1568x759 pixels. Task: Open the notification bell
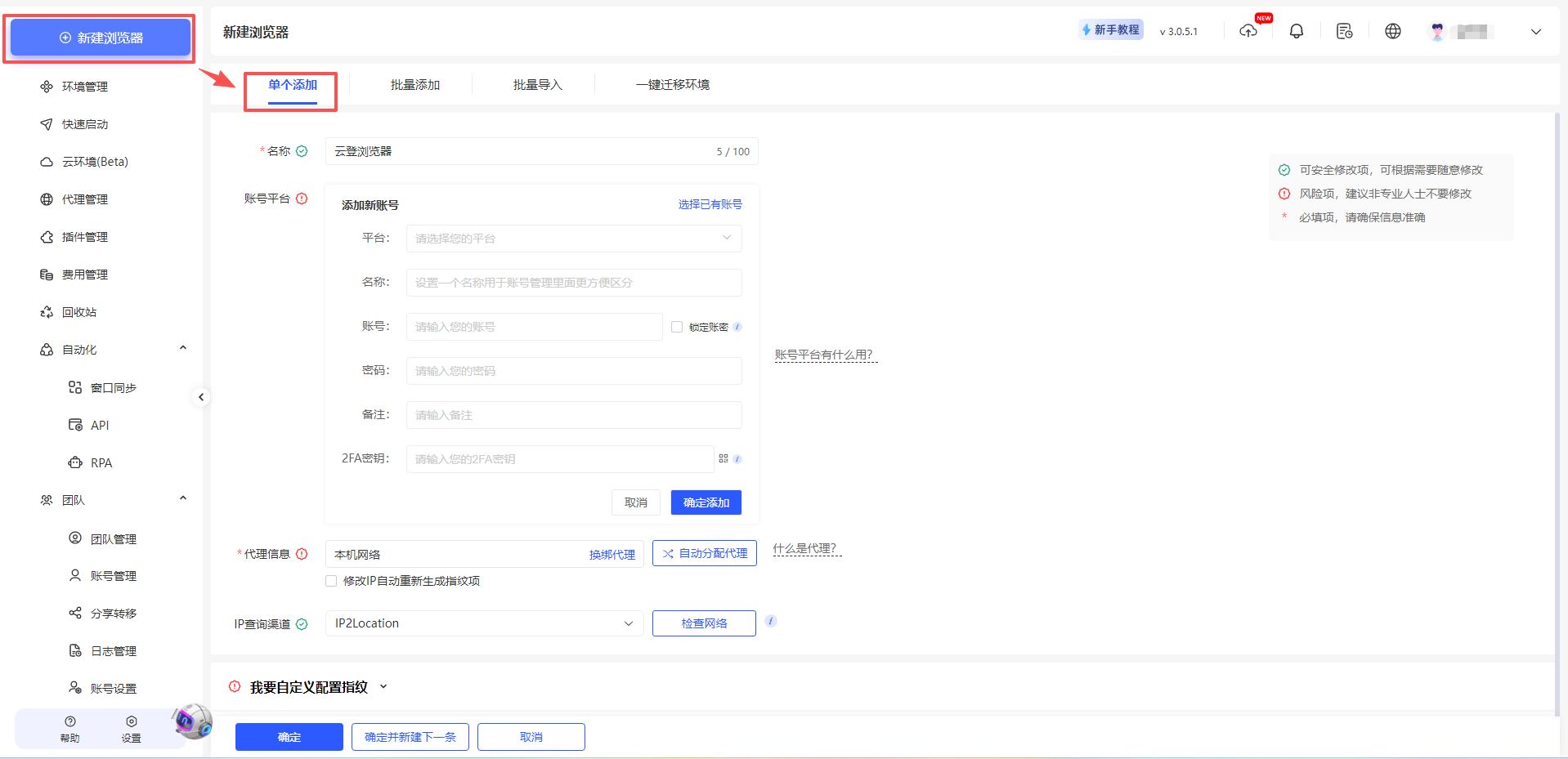point(1296,31)
